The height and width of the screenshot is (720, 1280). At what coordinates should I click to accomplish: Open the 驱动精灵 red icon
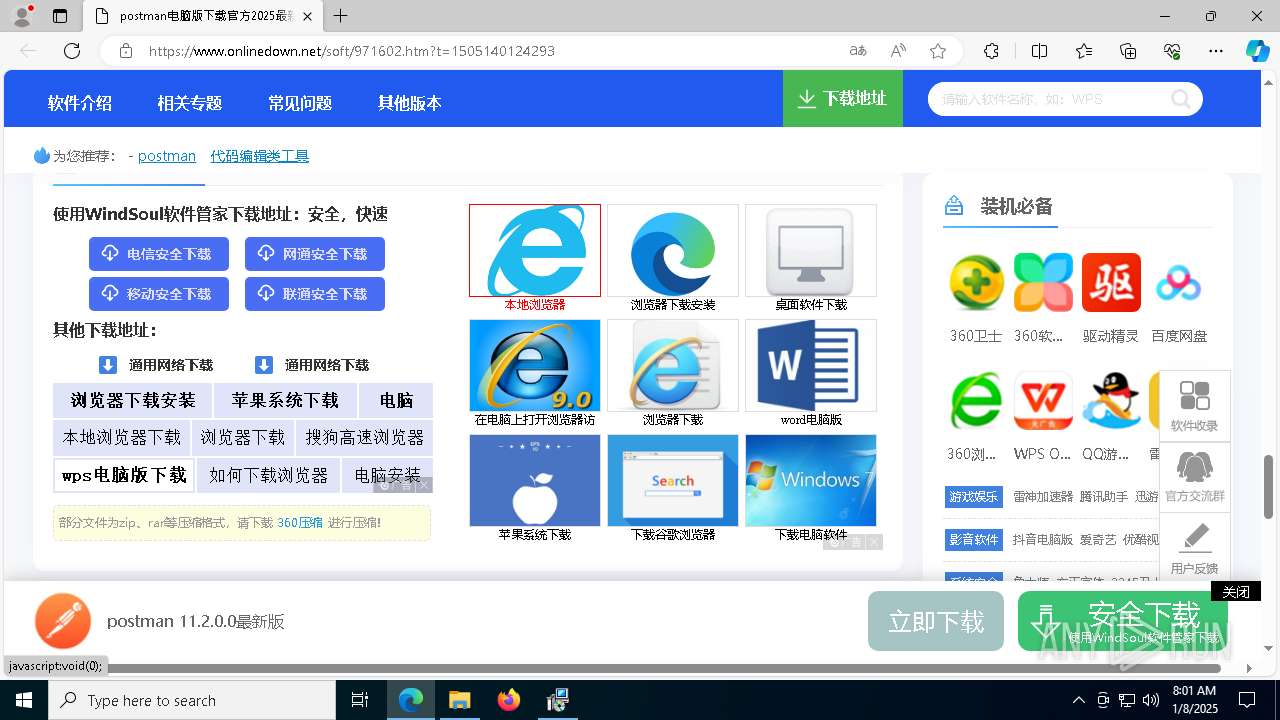[1111, 283]
